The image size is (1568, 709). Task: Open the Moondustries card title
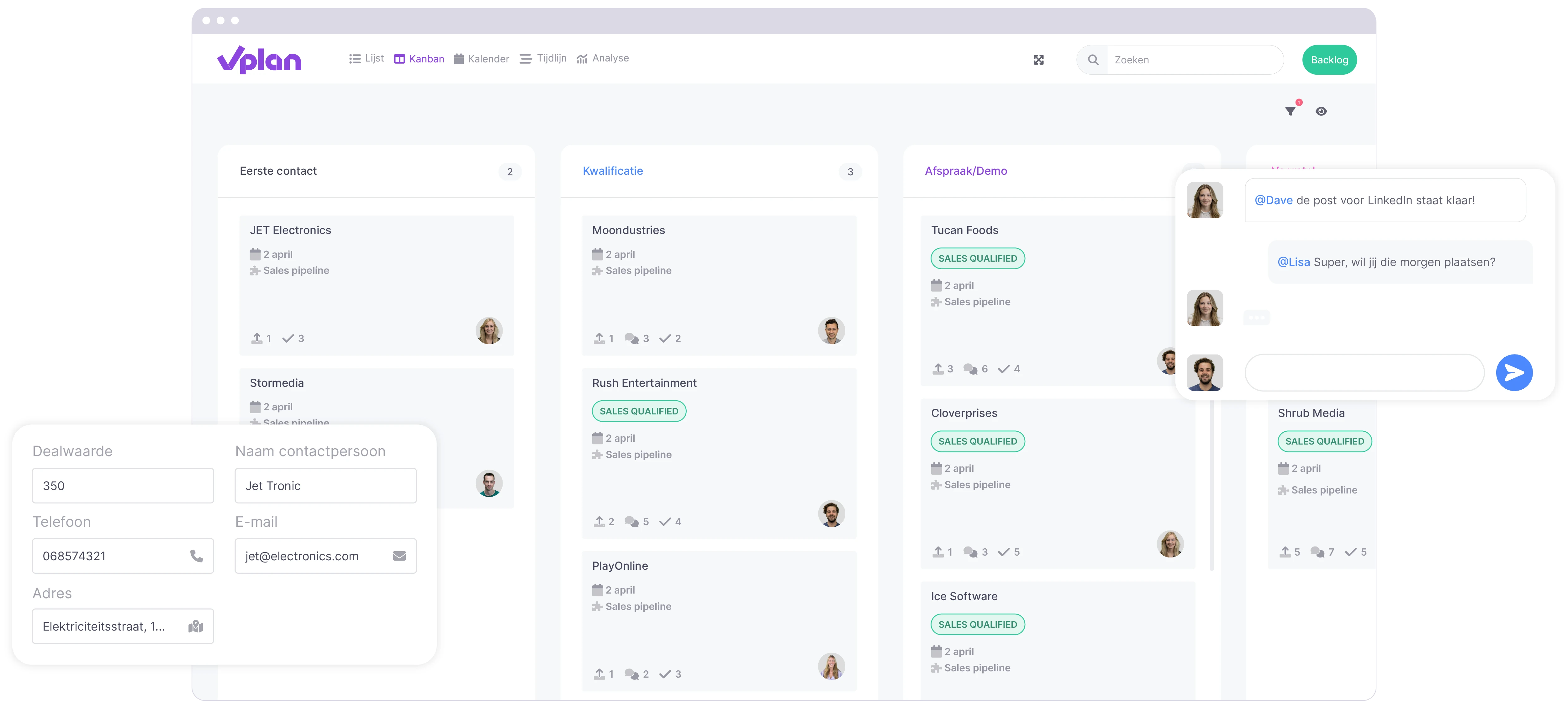coord(628,230)
